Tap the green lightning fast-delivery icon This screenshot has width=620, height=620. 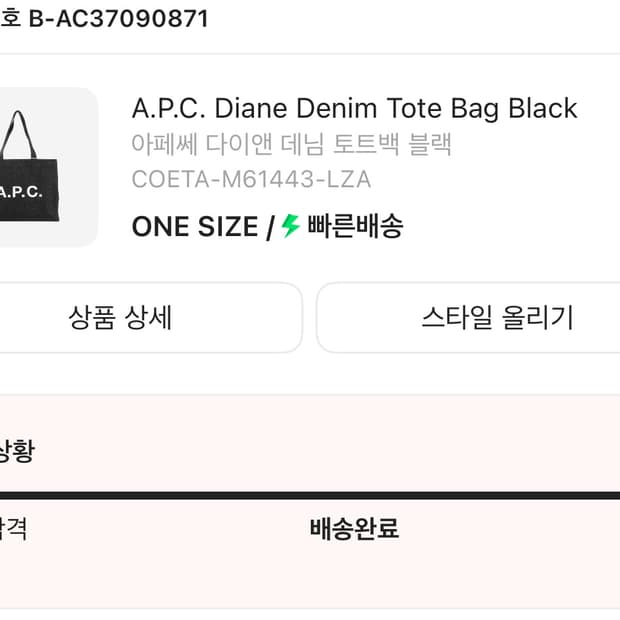(290, 226)
